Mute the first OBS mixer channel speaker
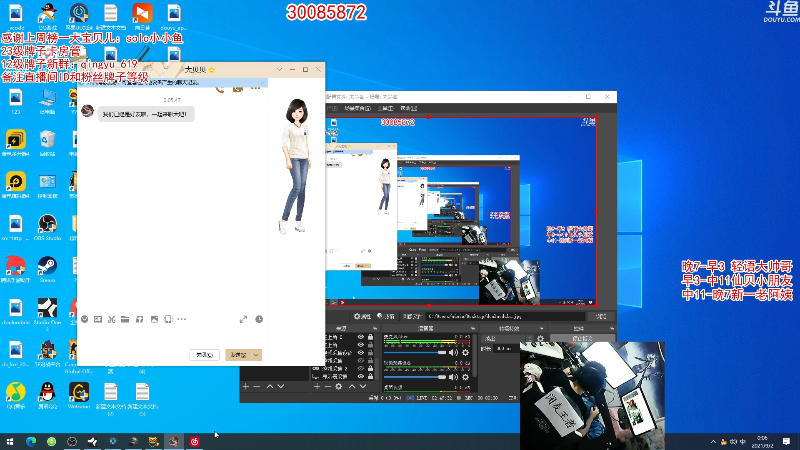This screenshot has height=450, width=800. [x=453, y=353]
